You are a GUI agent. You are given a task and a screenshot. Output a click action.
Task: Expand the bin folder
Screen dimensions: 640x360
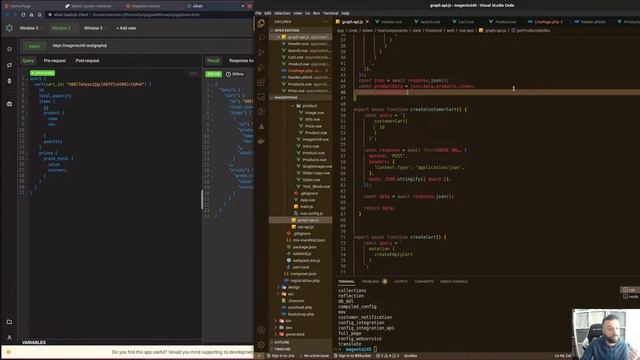[x=289, y=321]
